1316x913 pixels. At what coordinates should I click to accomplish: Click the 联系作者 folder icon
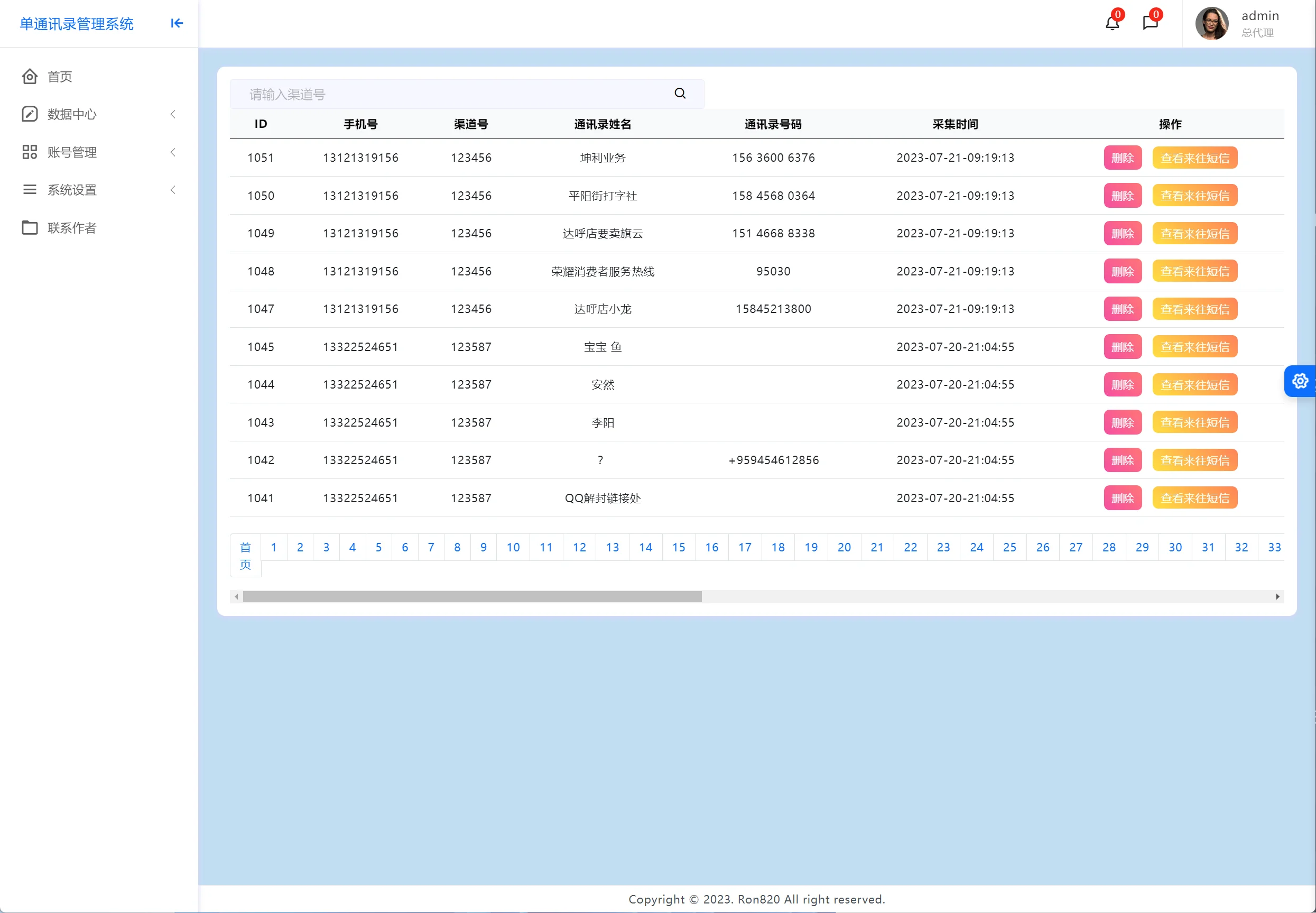coord(30,228)
